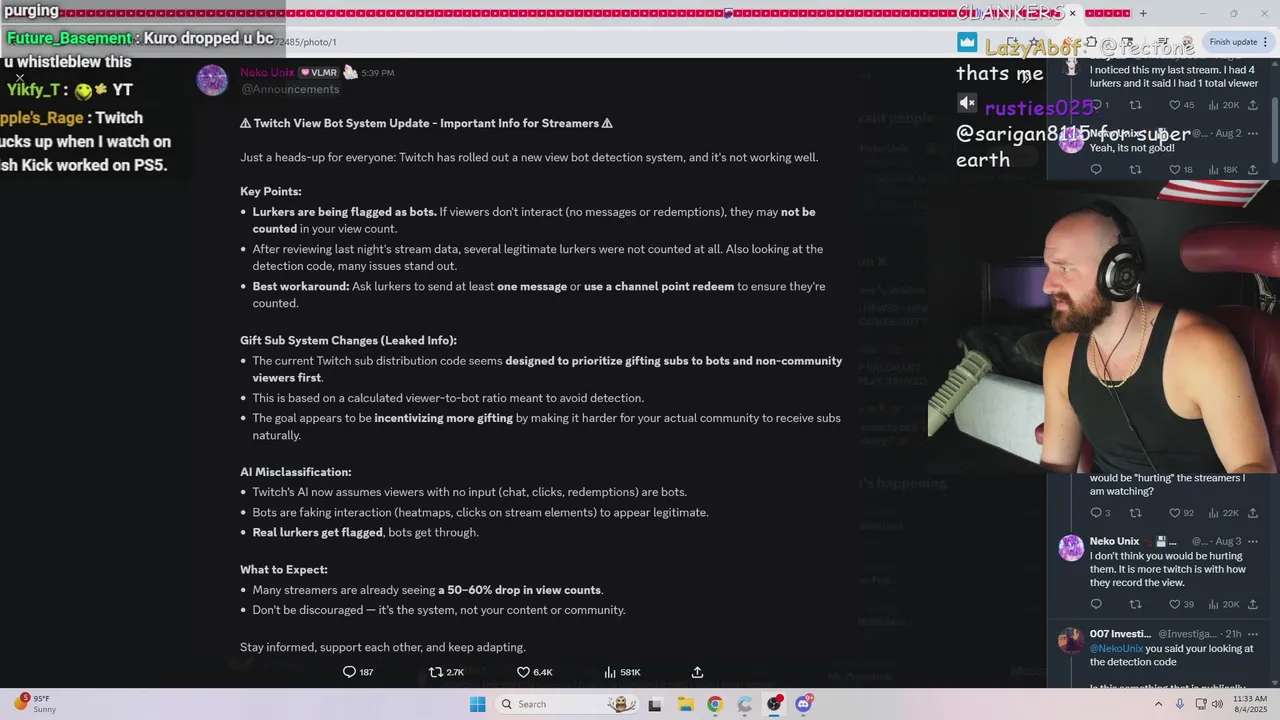Share the Neko Unix Aug 3 reply
This screenshot has height=720, width=1280.
(x=1253, y=604)
